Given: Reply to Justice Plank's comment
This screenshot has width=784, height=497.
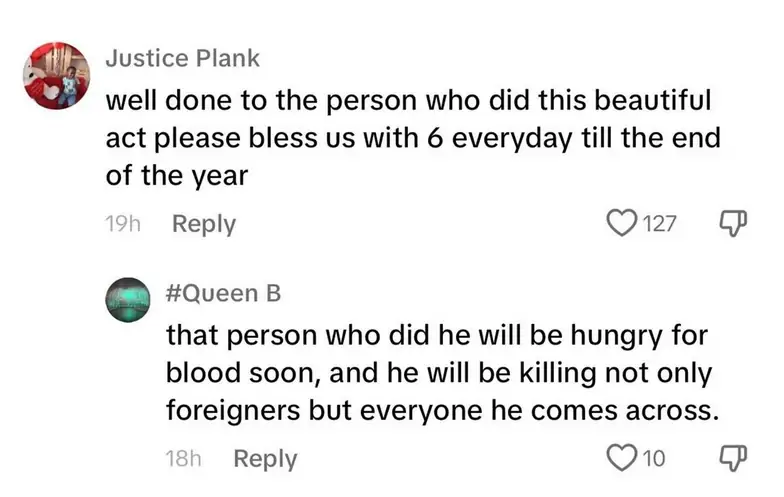Looking at the screenshot, I should (204, 224).
